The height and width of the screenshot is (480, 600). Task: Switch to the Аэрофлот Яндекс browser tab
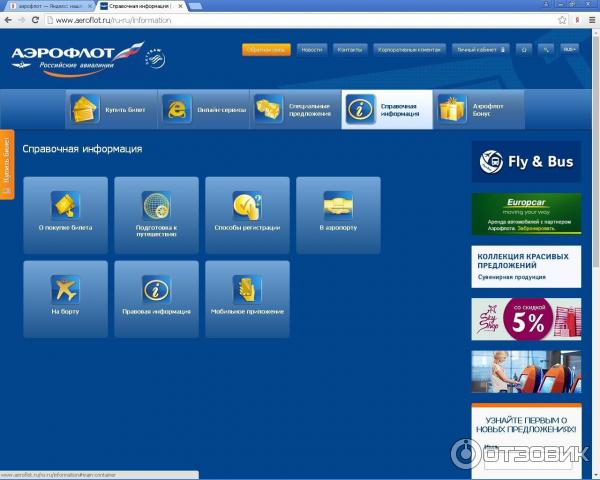point(50,7)
